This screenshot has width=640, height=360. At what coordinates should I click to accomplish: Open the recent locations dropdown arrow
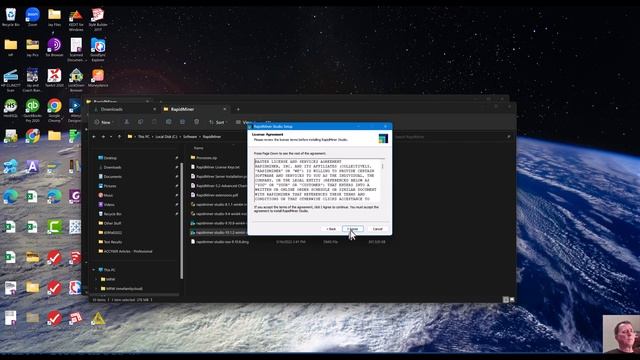111,137
